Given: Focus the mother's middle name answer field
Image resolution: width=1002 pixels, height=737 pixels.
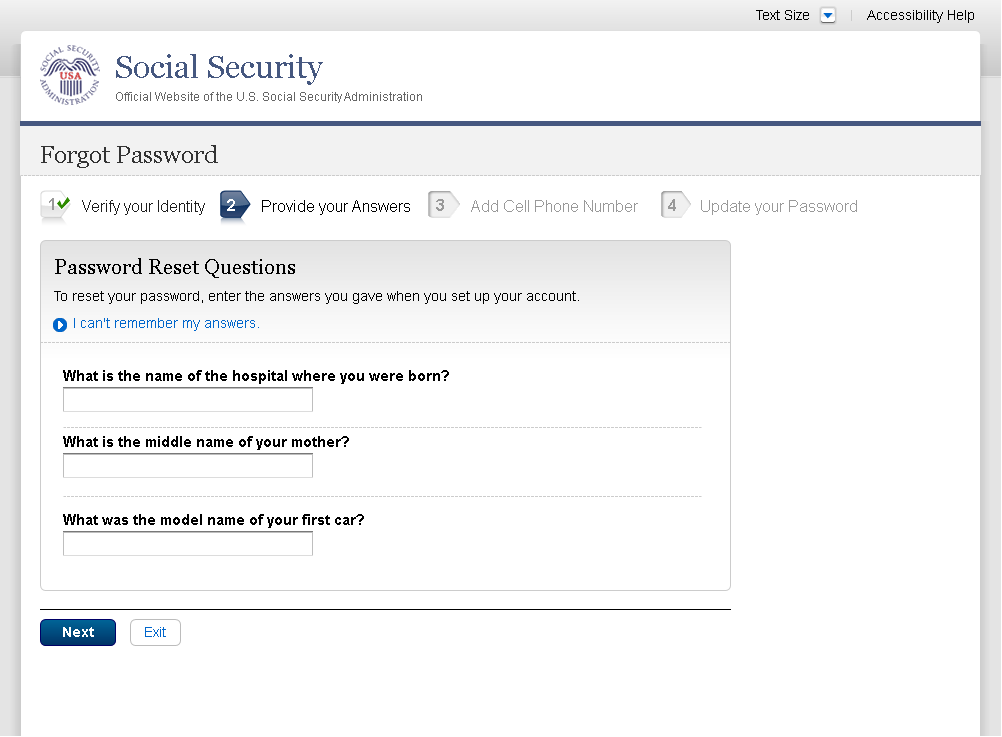Looking at the screenshot, I should click(x=188, y=466).
